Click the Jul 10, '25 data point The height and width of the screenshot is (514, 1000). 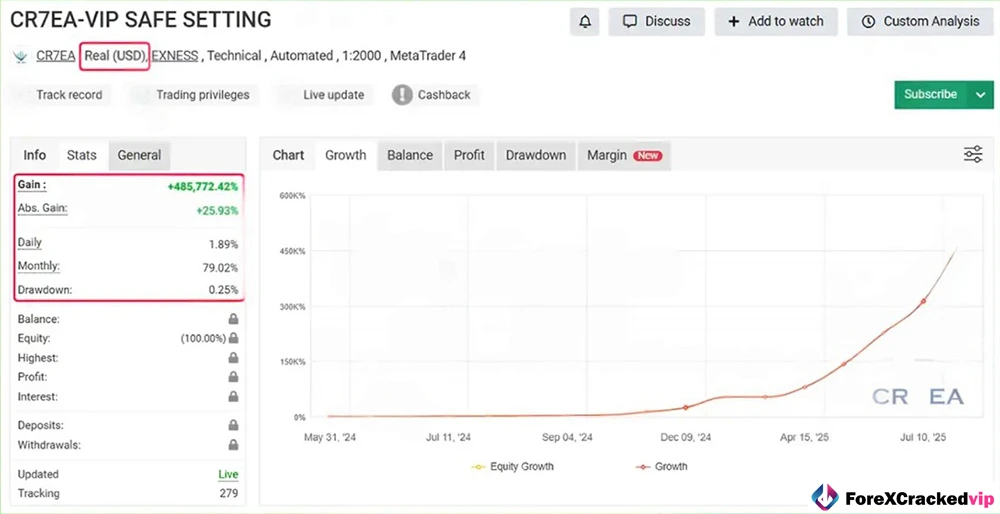click(x=923, y=301)
